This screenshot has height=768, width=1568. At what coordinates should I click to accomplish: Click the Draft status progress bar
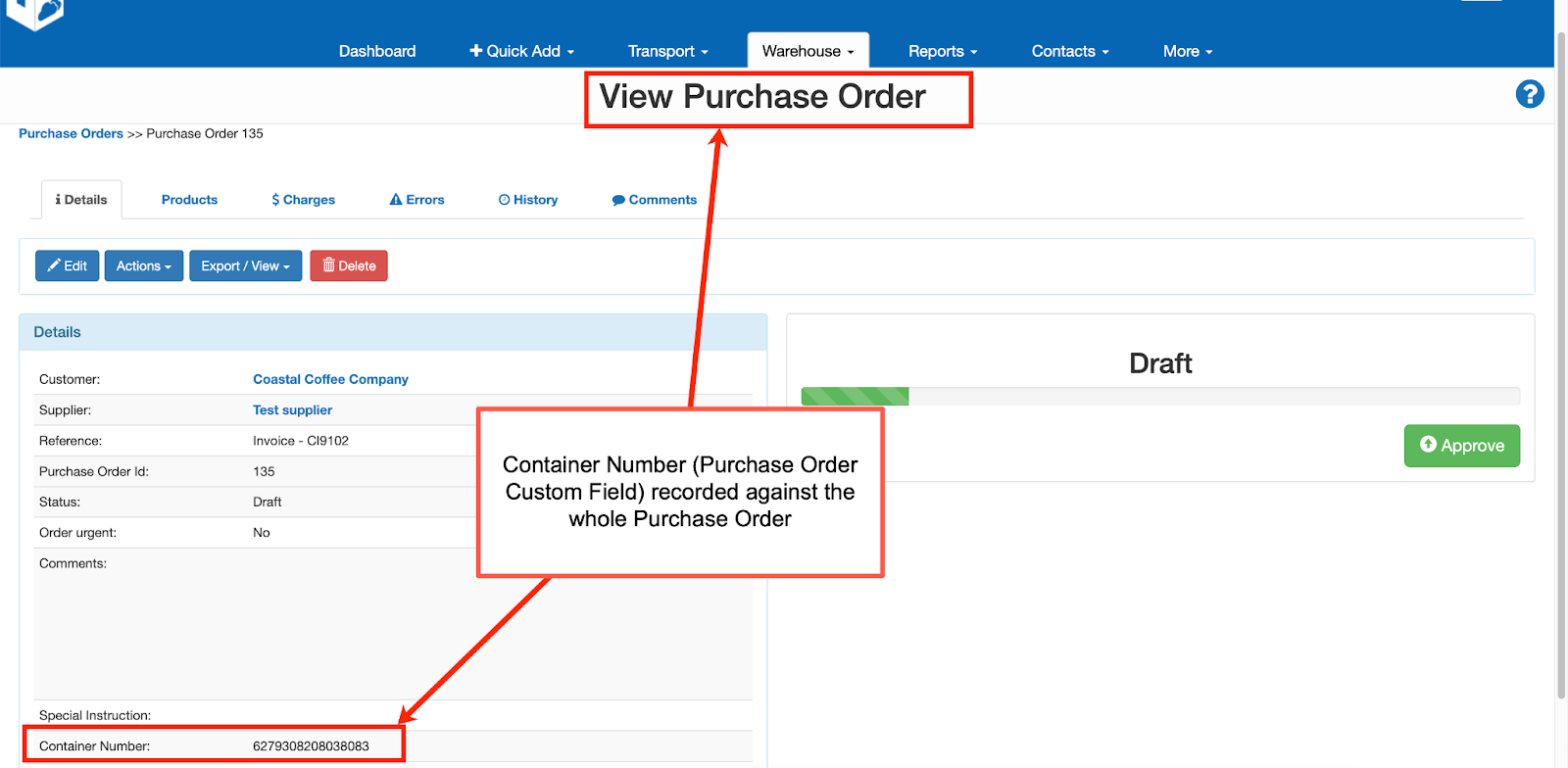(x=1160, y=397)
